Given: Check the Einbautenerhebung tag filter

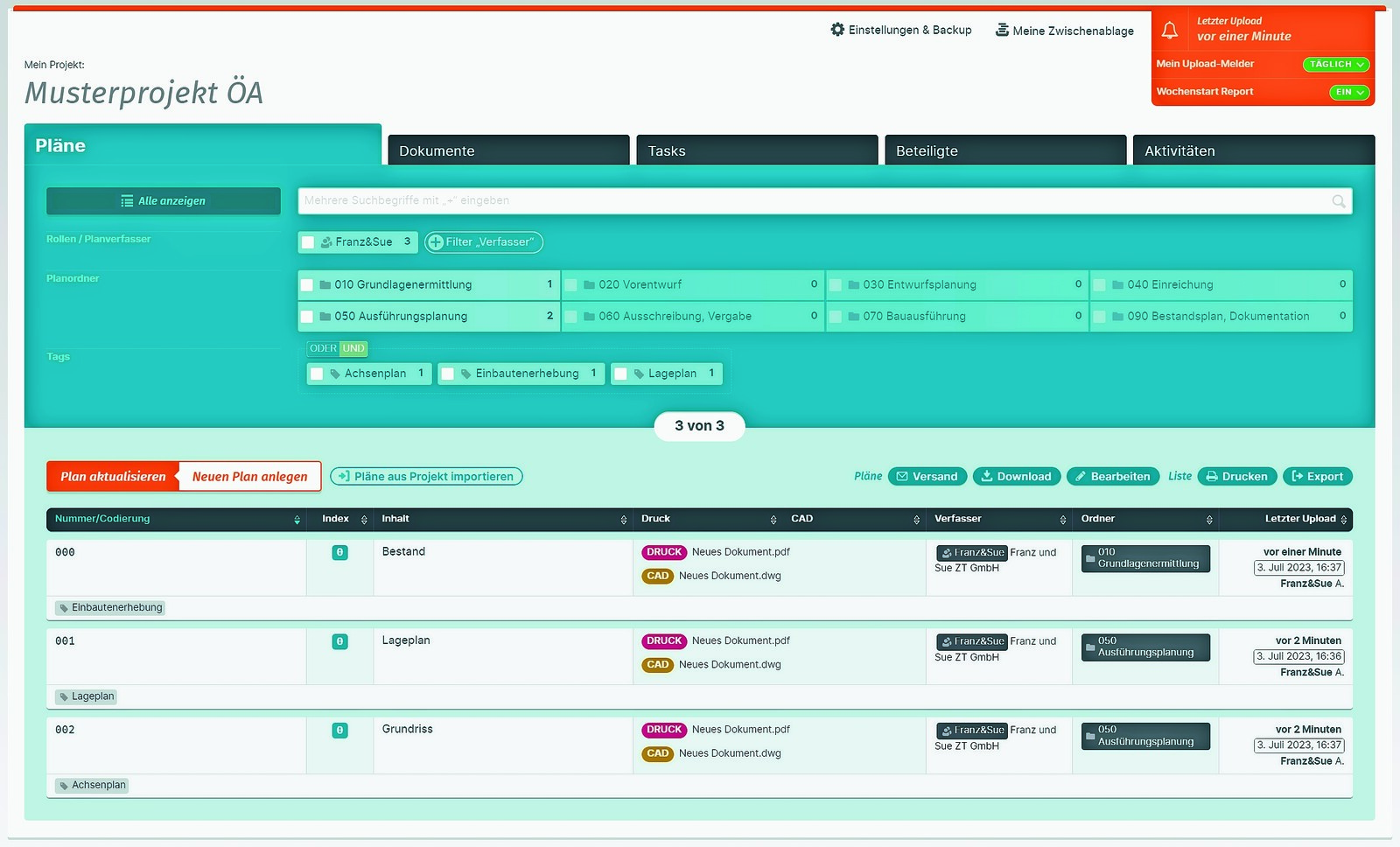Looking at the screenshot, I should point(448,374).
